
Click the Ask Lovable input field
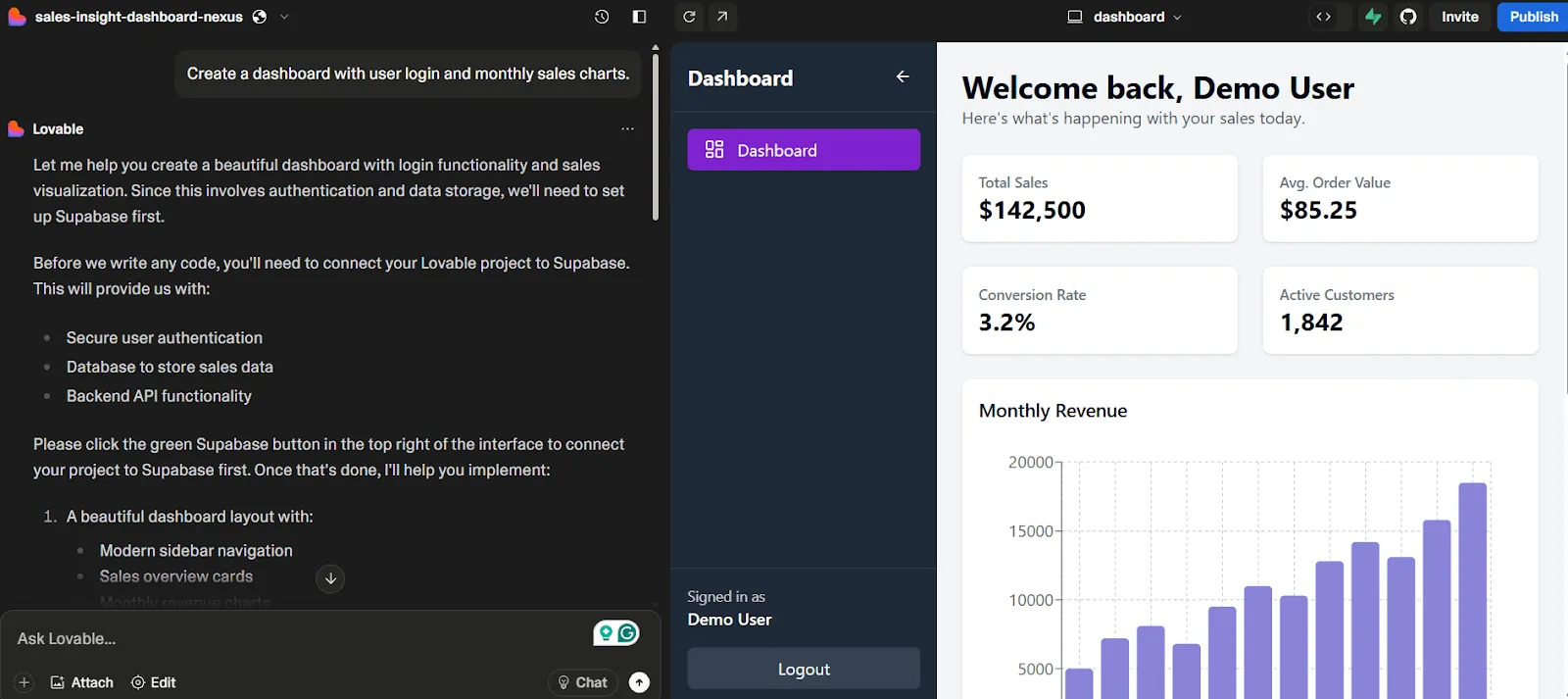294,638
